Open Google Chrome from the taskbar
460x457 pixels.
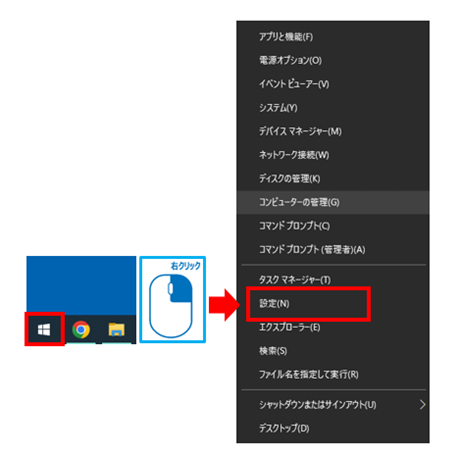(x=81, y=329)
